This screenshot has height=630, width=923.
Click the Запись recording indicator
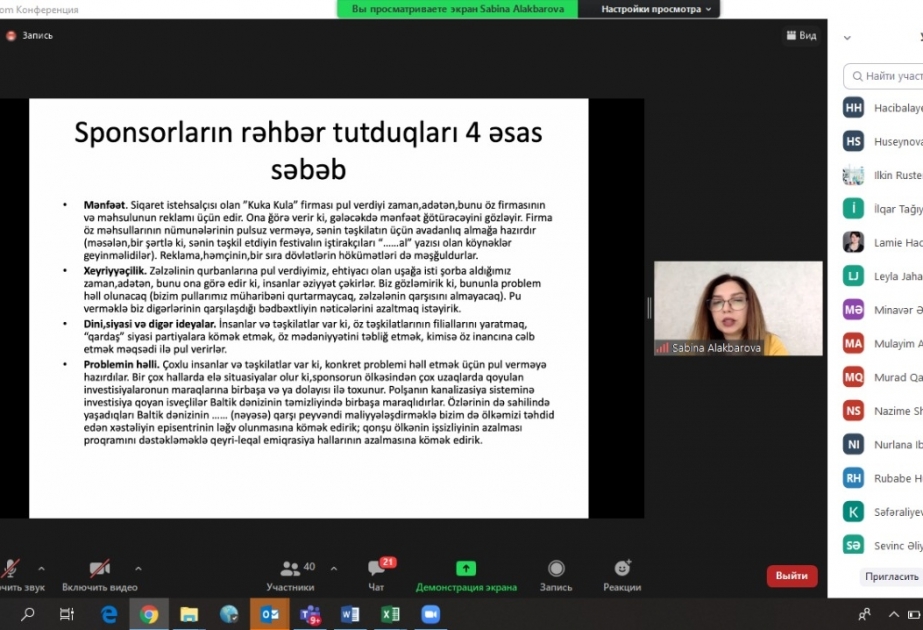[29, 35]
